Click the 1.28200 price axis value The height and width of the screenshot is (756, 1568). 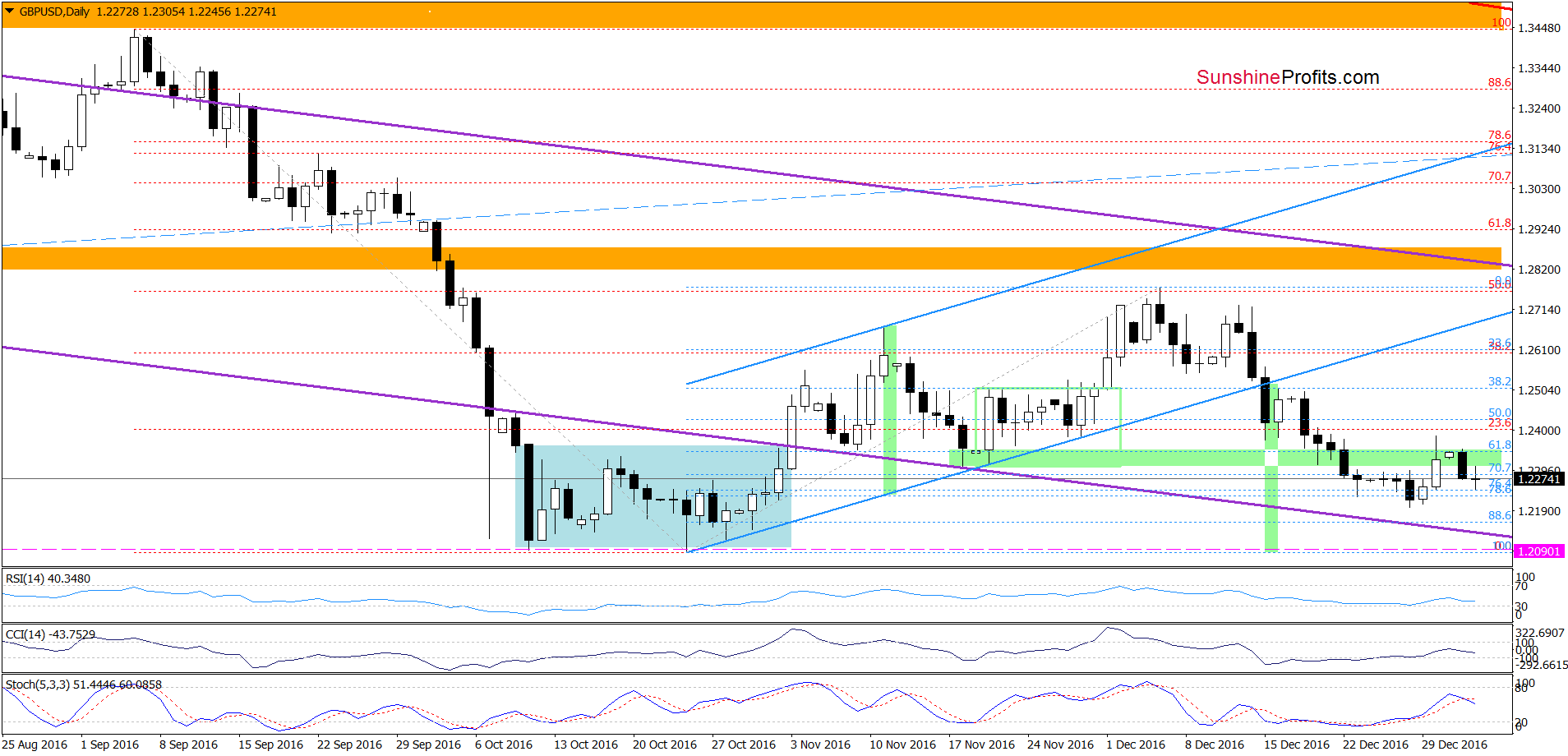point(1539,270)
